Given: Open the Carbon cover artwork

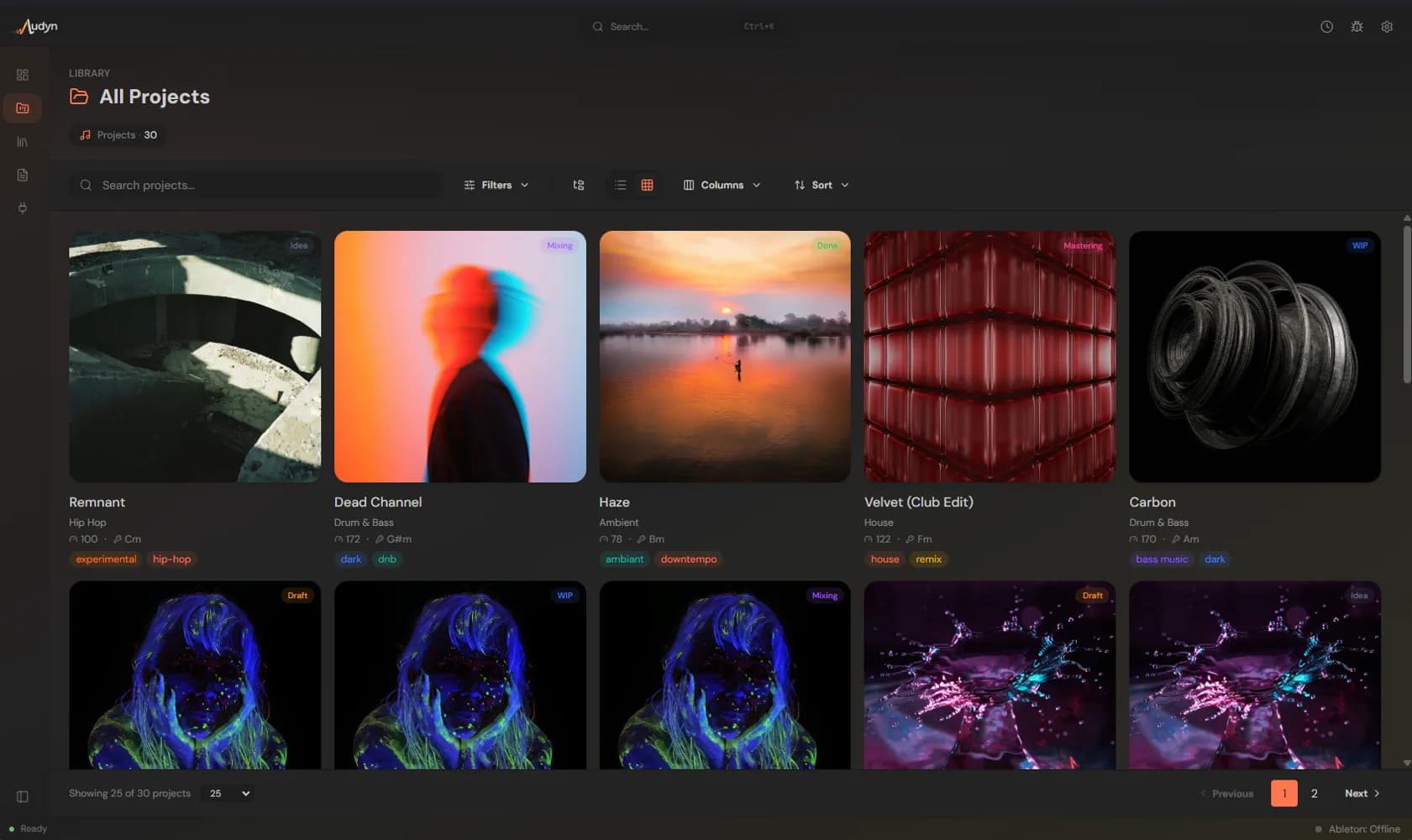Looking at the screenshot, I should point(1255,357).
